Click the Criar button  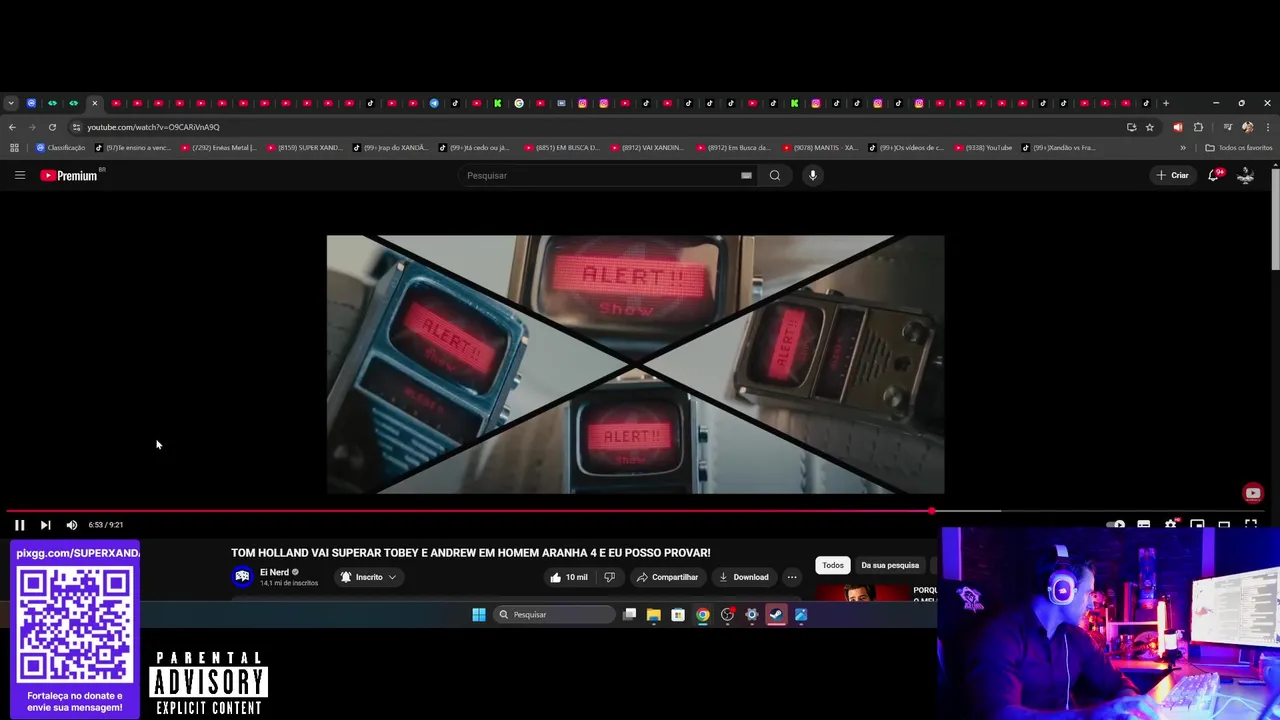(1172, 175)
